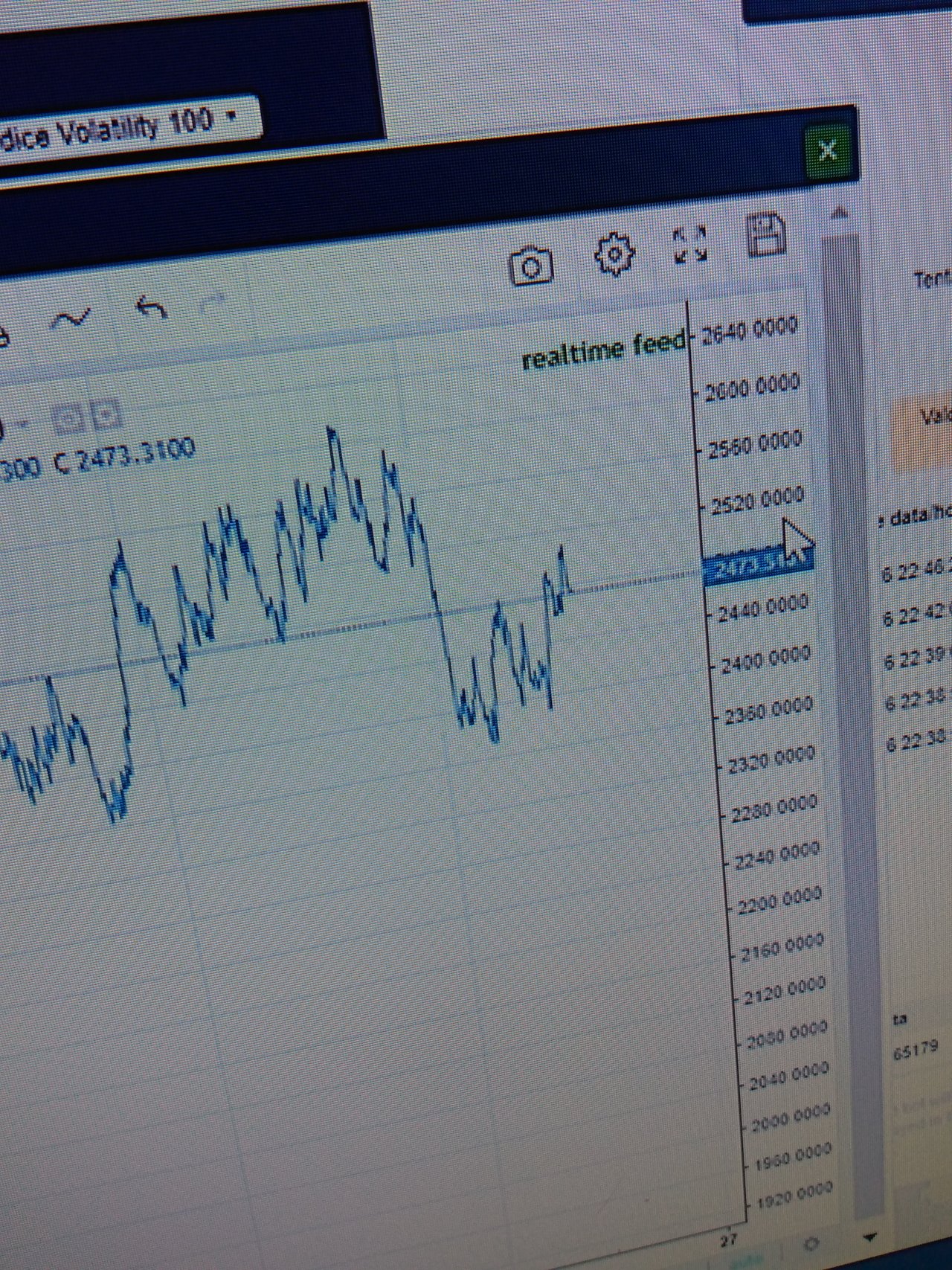The width and height of the screenshot is (952, 1270).
Task: Toggle fullscreen mode for the chart
Action: (x=690, y=246)
